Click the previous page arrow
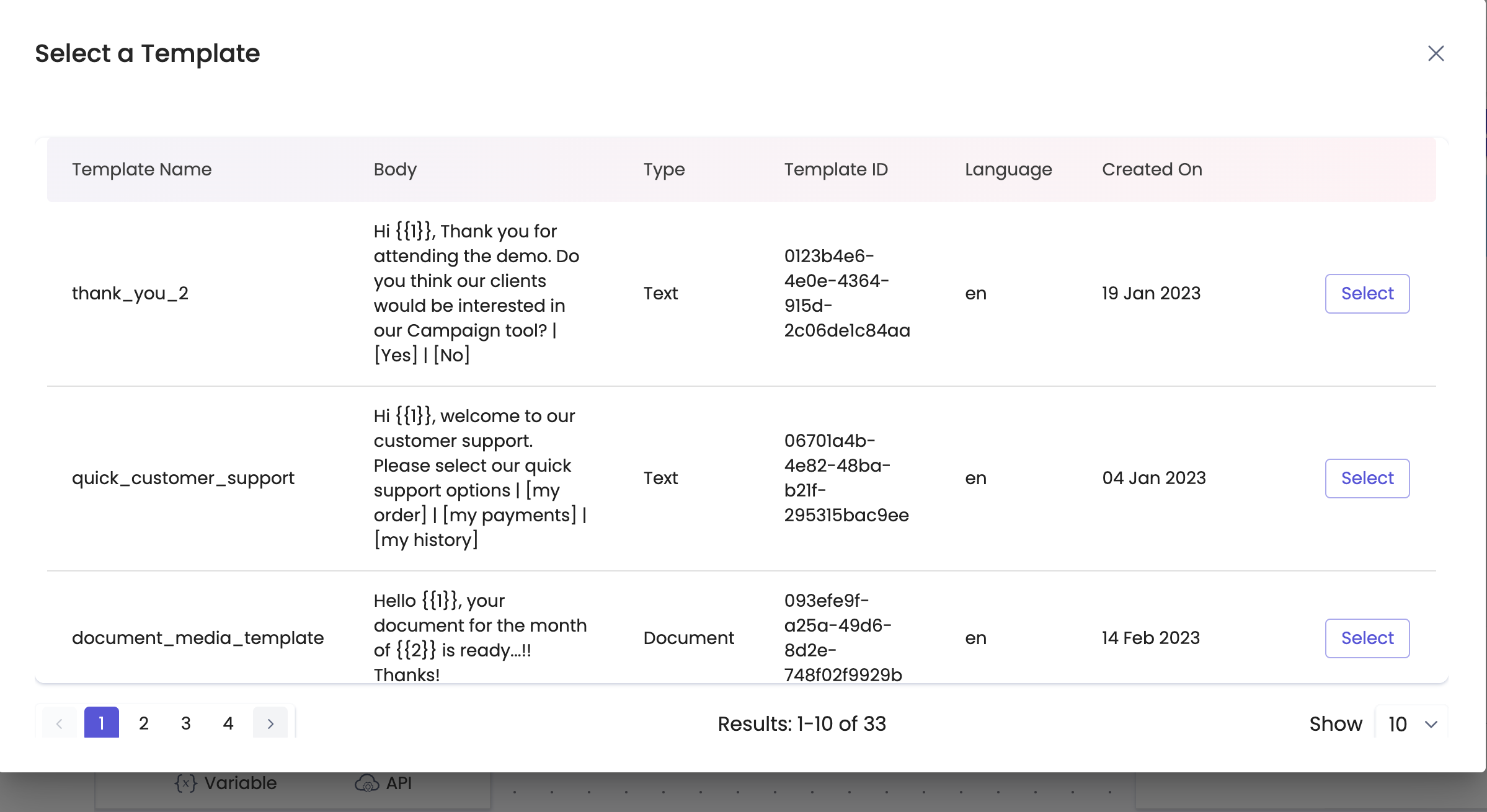 [x=60, y=723]
